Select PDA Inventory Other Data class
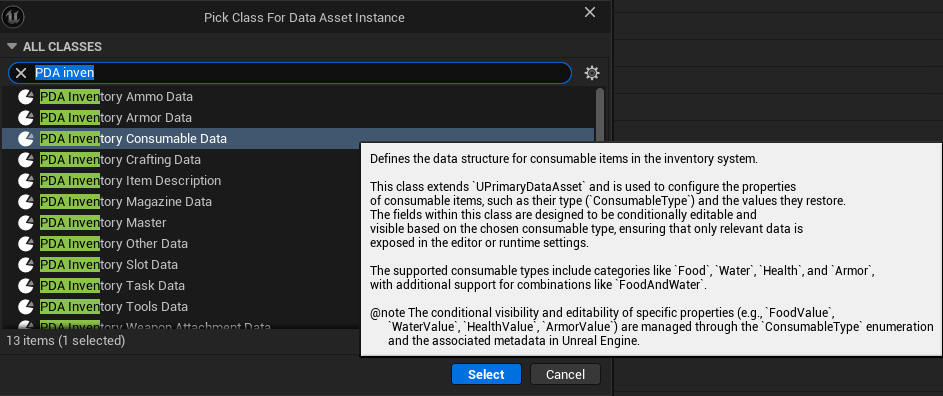The width and height of the screenshot is (943, 396). [180, 244]
